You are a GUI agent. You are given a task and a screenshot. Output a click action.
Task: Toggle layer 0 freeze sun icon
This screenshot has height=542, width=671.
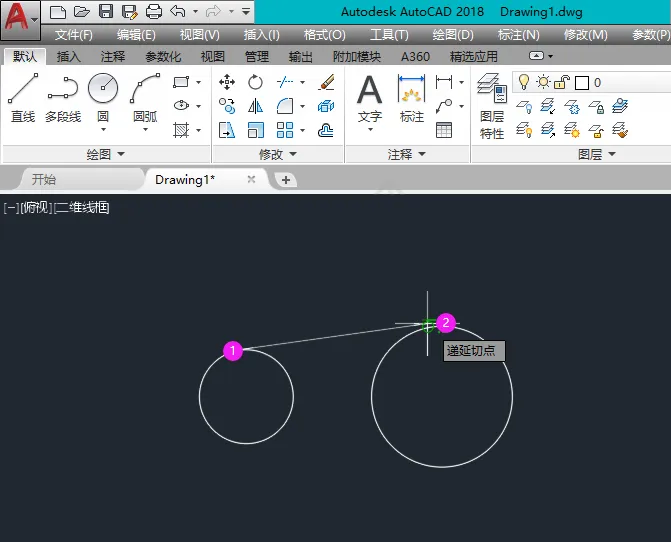tap(543, 82)
